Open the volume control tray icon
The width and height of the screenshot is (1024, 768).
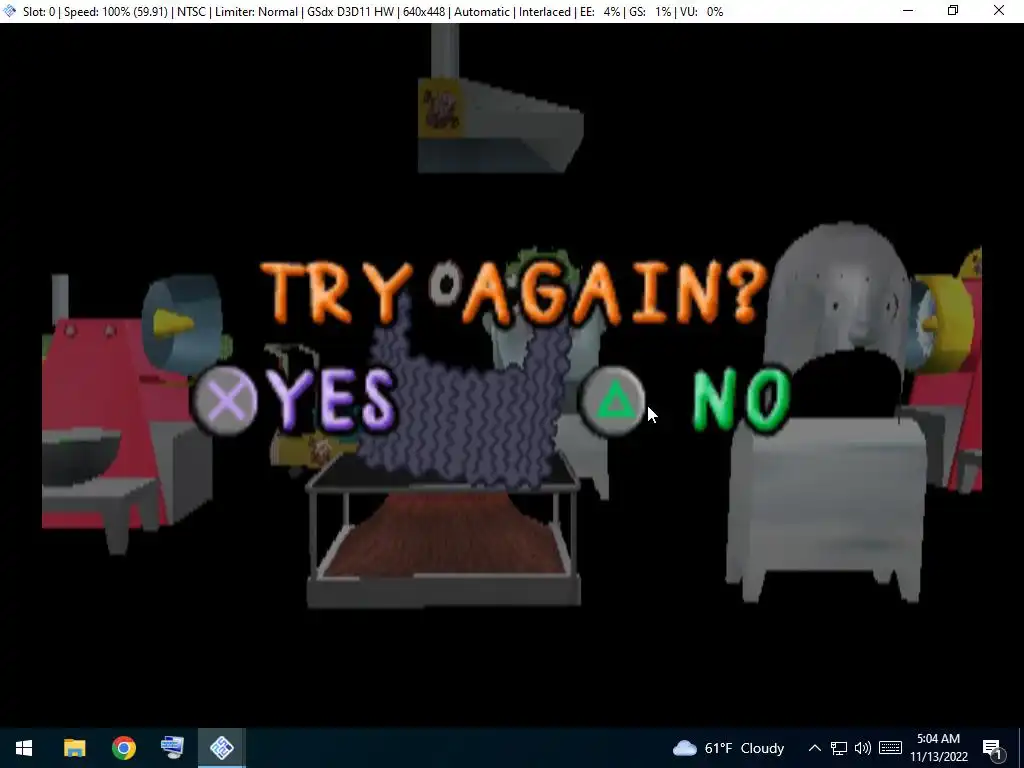pyautogui.click(x=863, y=748)
